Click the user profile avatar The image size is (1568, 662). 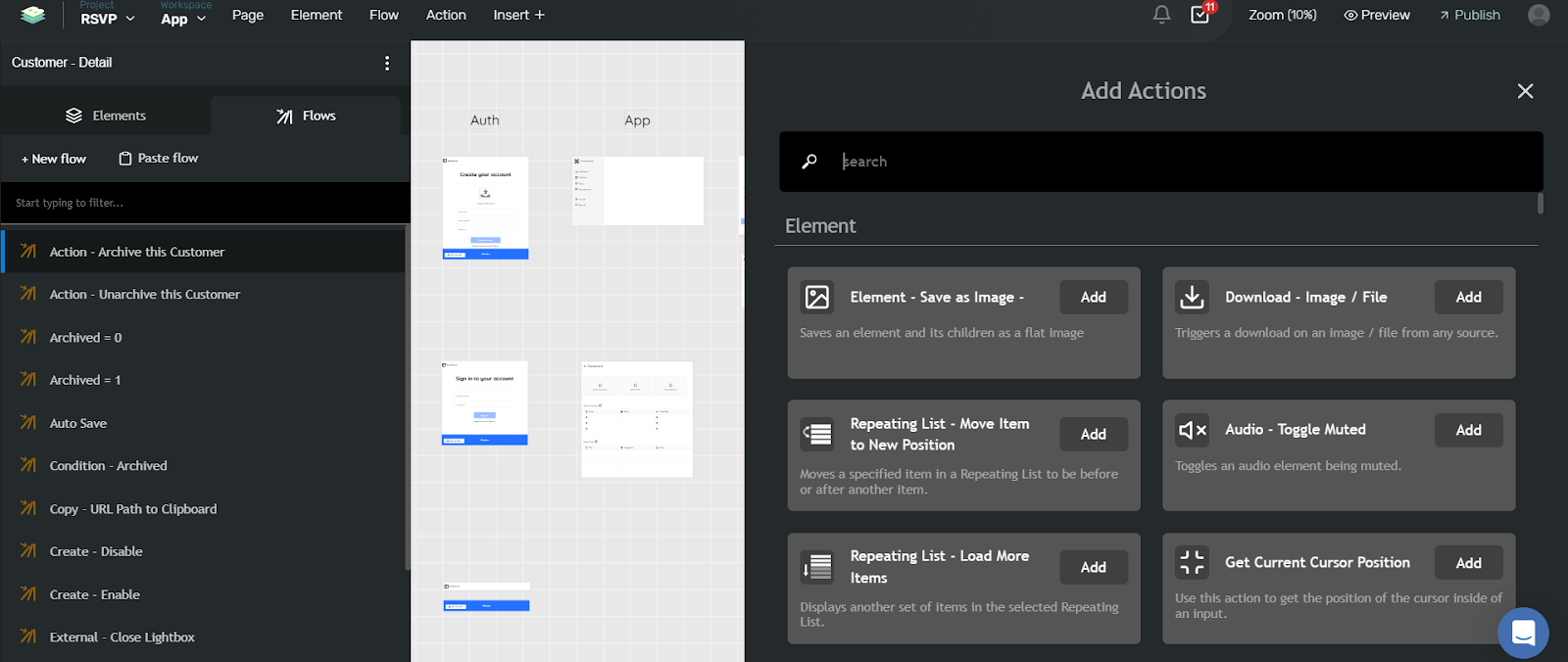click(x=1539, y=15)
